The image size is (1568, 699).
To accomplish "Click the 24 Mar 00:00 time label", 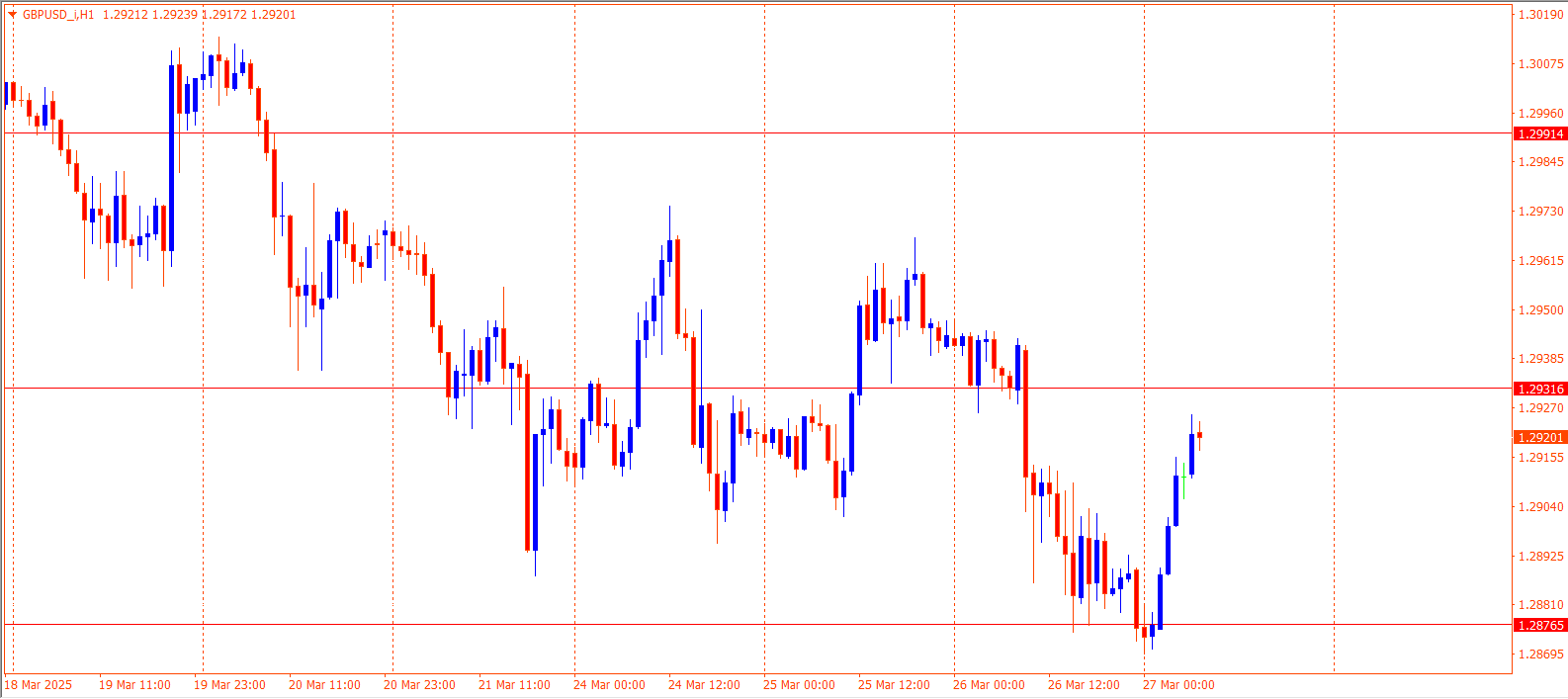I will point(609,685).
